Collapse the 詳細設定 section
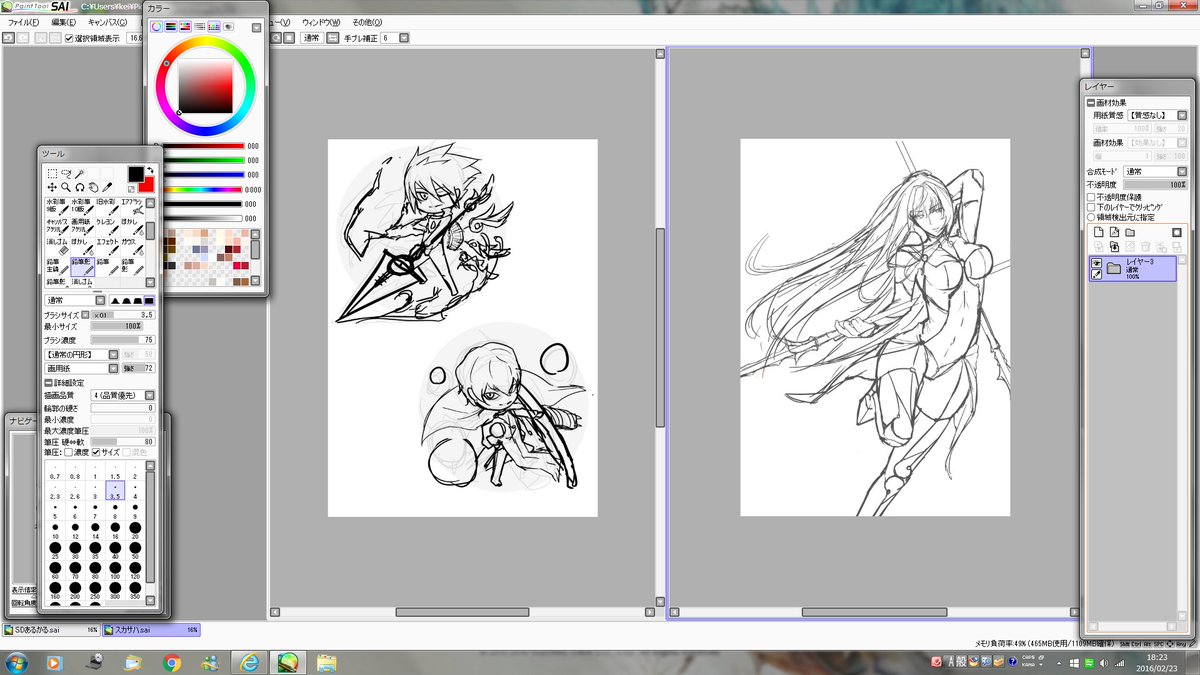Screen dimensions: 1200x675 tap(49, 383)
